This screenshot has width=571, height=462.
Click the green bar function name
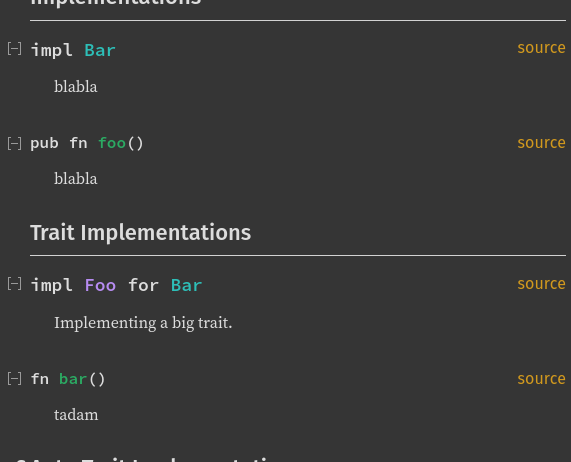click(73, 379)
